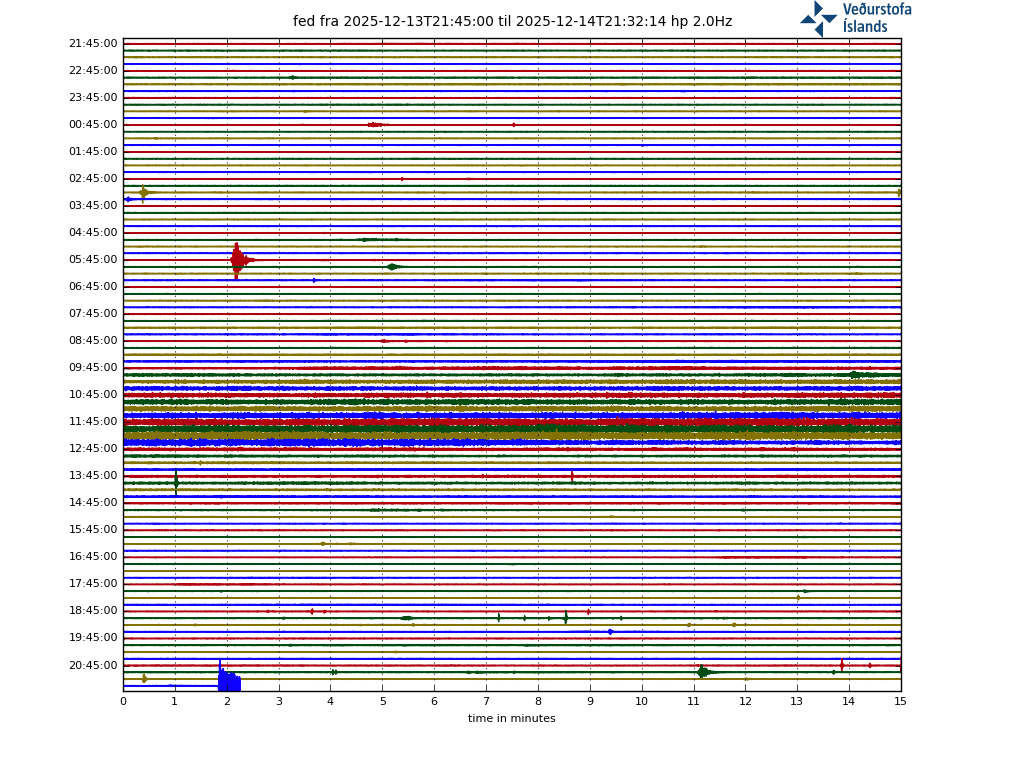The width and height of the screenshot is (1024, 768).
Task: Click the green event near minute 11 at bottom
Action: pos(703,672)
